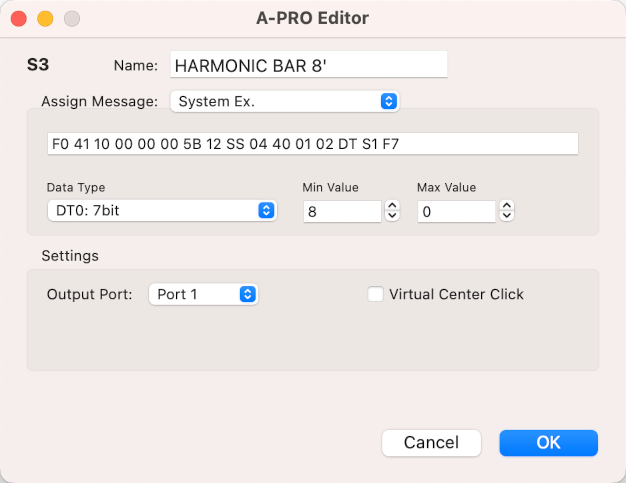Minimize the A-PRO Editor window
The height and width of the screenshot is (483, 626).
45,19
